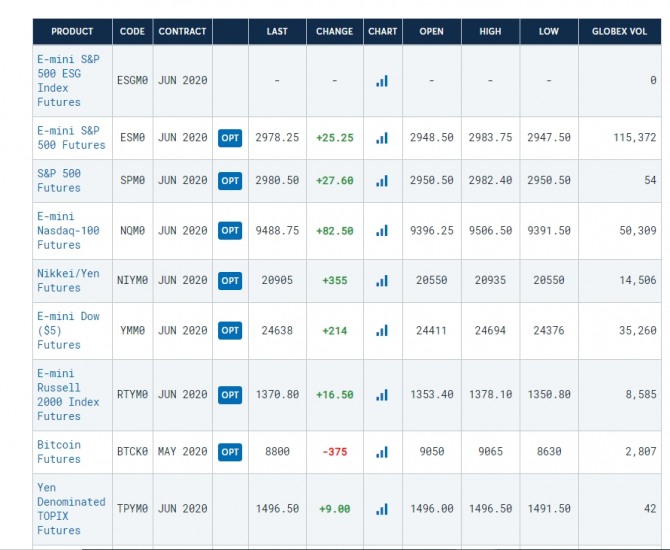Select contract cell MAY 2020
The width and height of the screenshot is (670, 550).
[x=182, y=452]
